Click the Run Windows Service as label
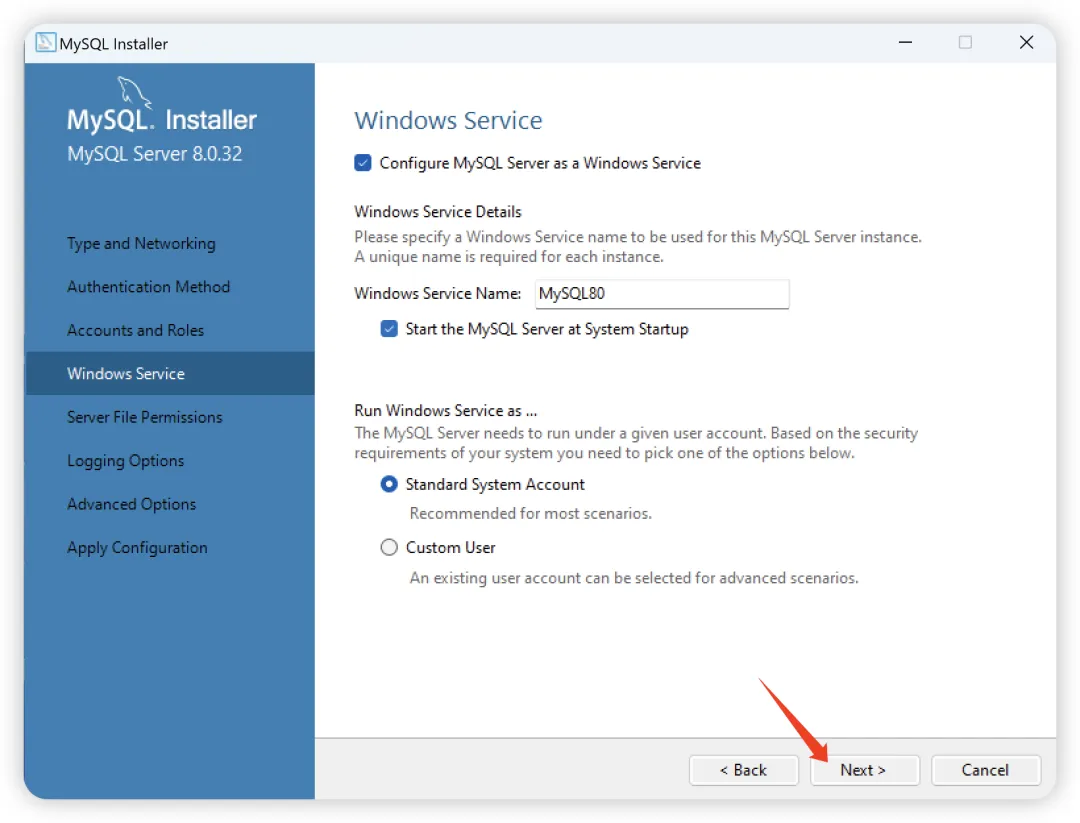Viewport: 1080px width, 823px height. [x=446, y=410]
